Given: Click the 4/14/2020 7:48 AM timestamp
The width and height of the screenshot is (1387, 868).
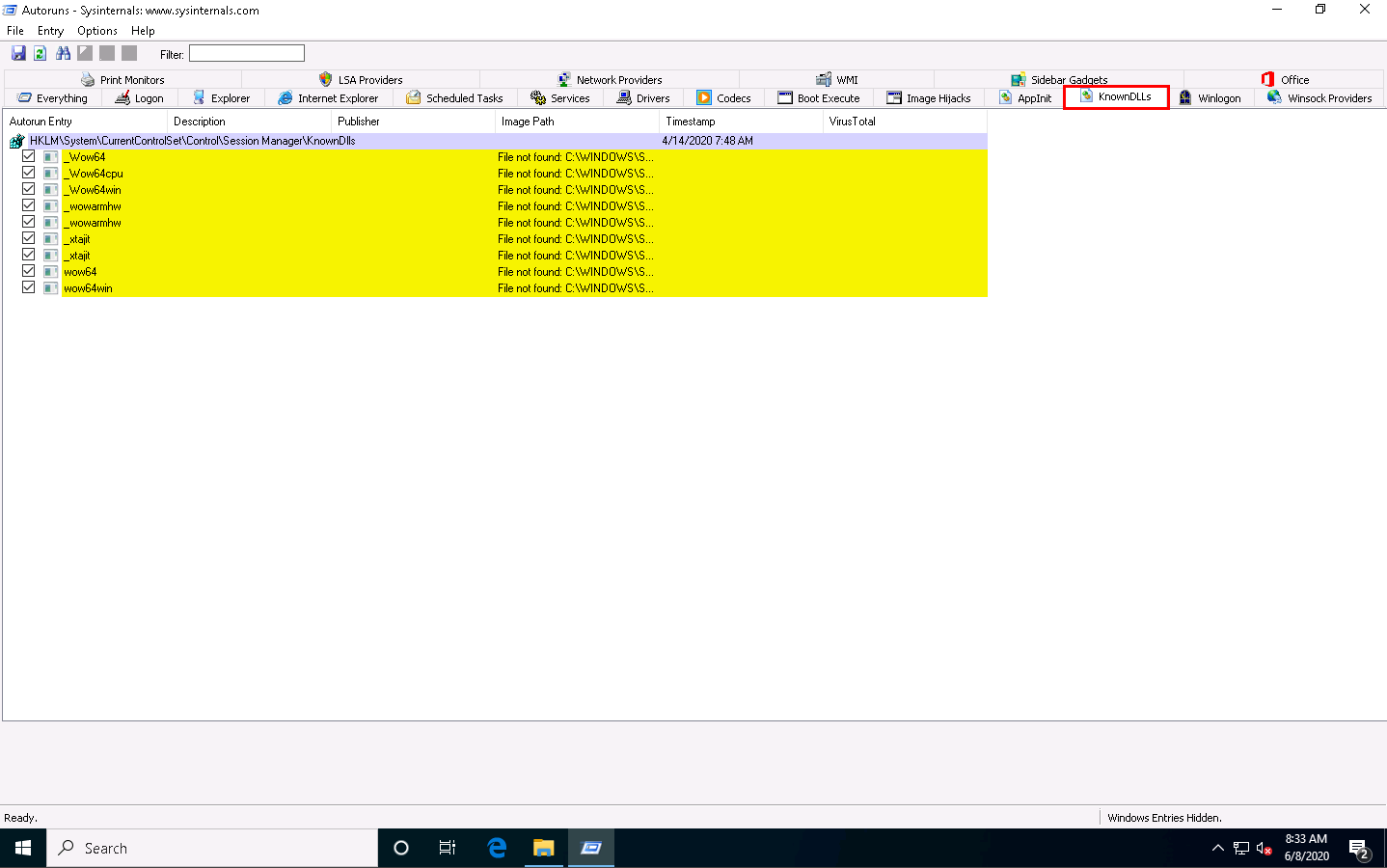Looking at the screenshot, I should click(708, 141).
